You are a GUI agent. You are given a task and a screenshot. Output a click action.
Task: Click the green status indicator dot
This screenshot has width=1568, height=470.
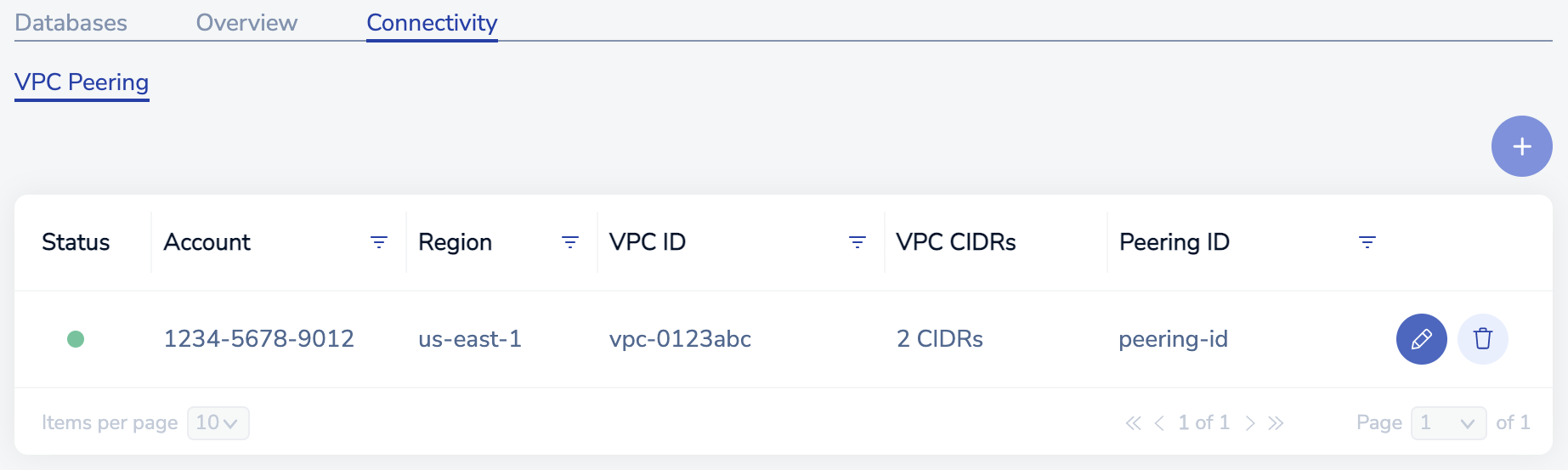[x=76, y=339]
